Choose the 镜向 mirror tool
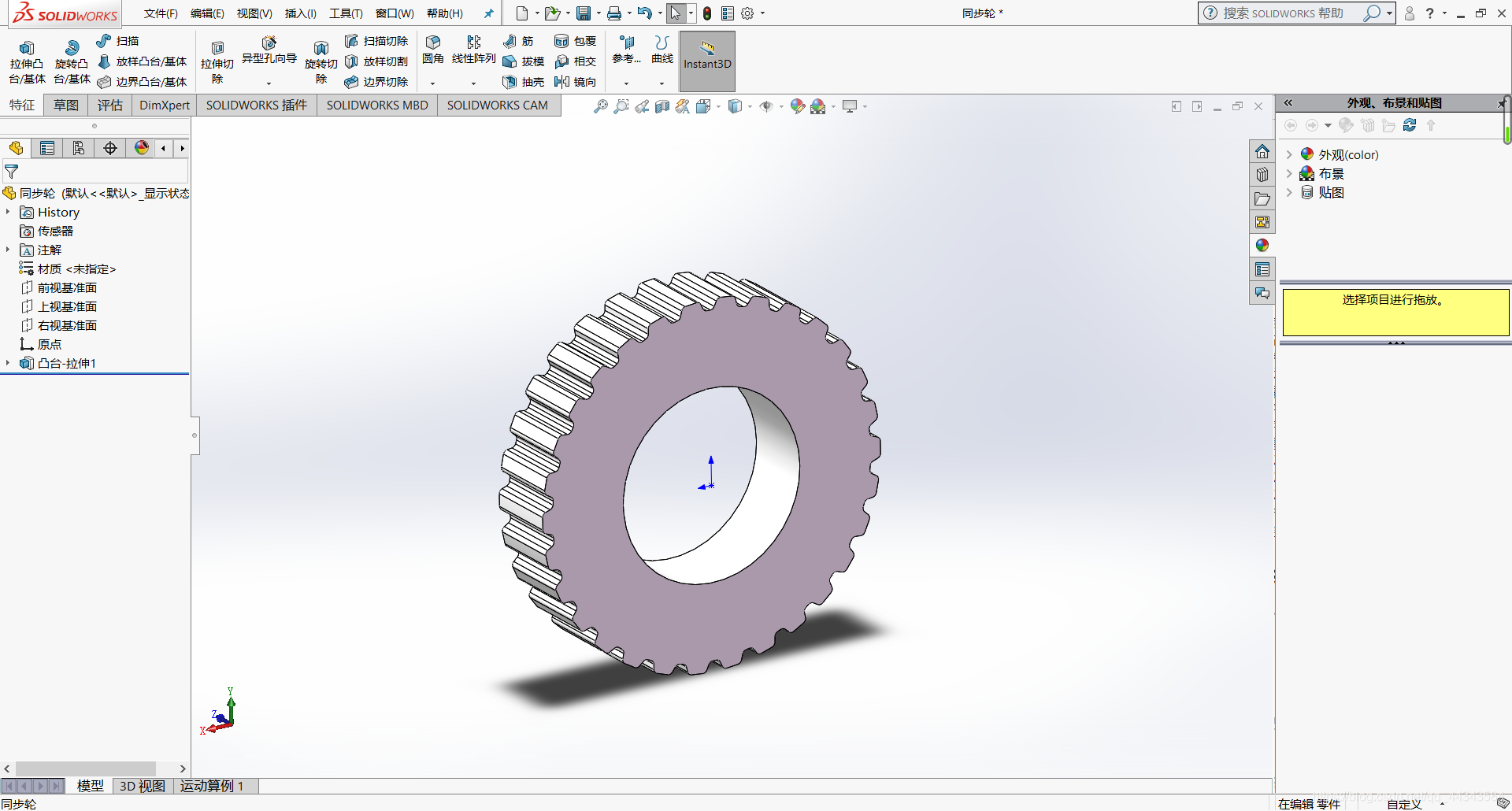This screenshot has height=811, width=1512. point(576,82)
